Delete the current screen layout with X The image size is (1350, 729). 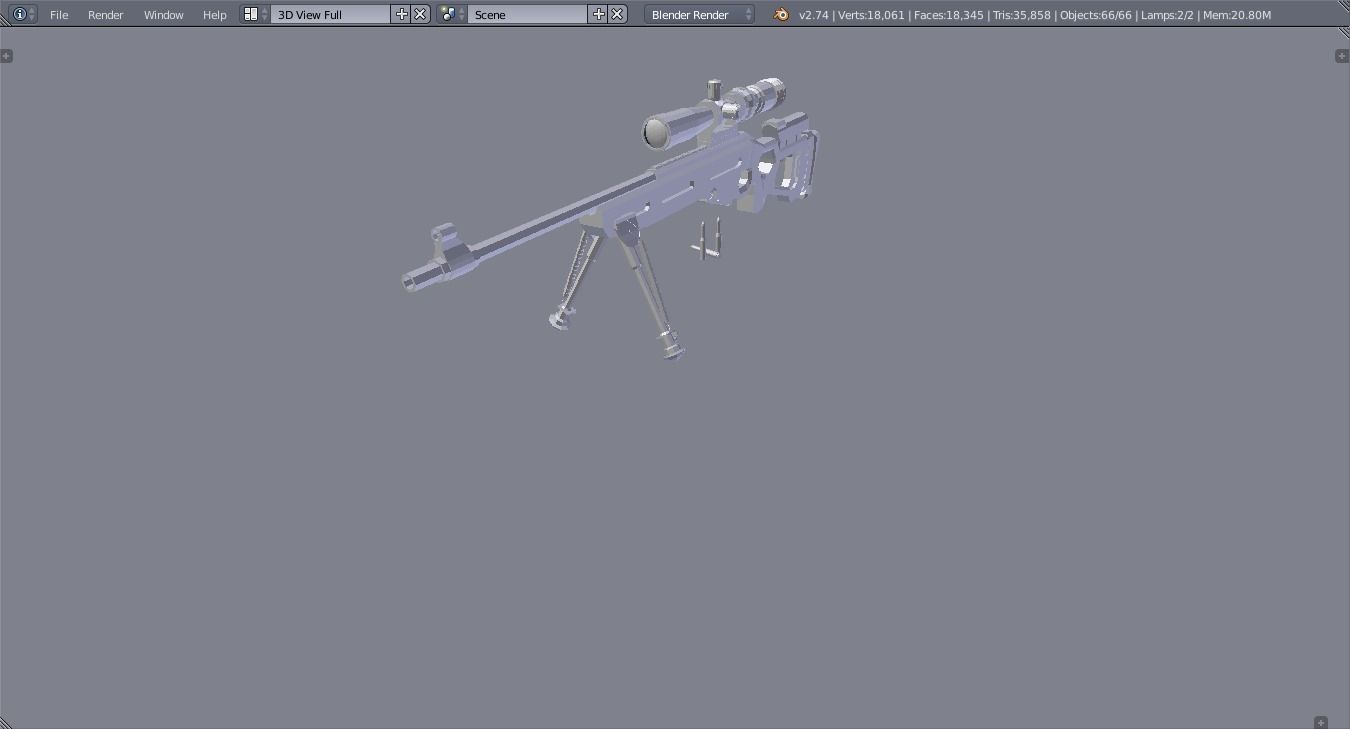click(x=419, y=14)
